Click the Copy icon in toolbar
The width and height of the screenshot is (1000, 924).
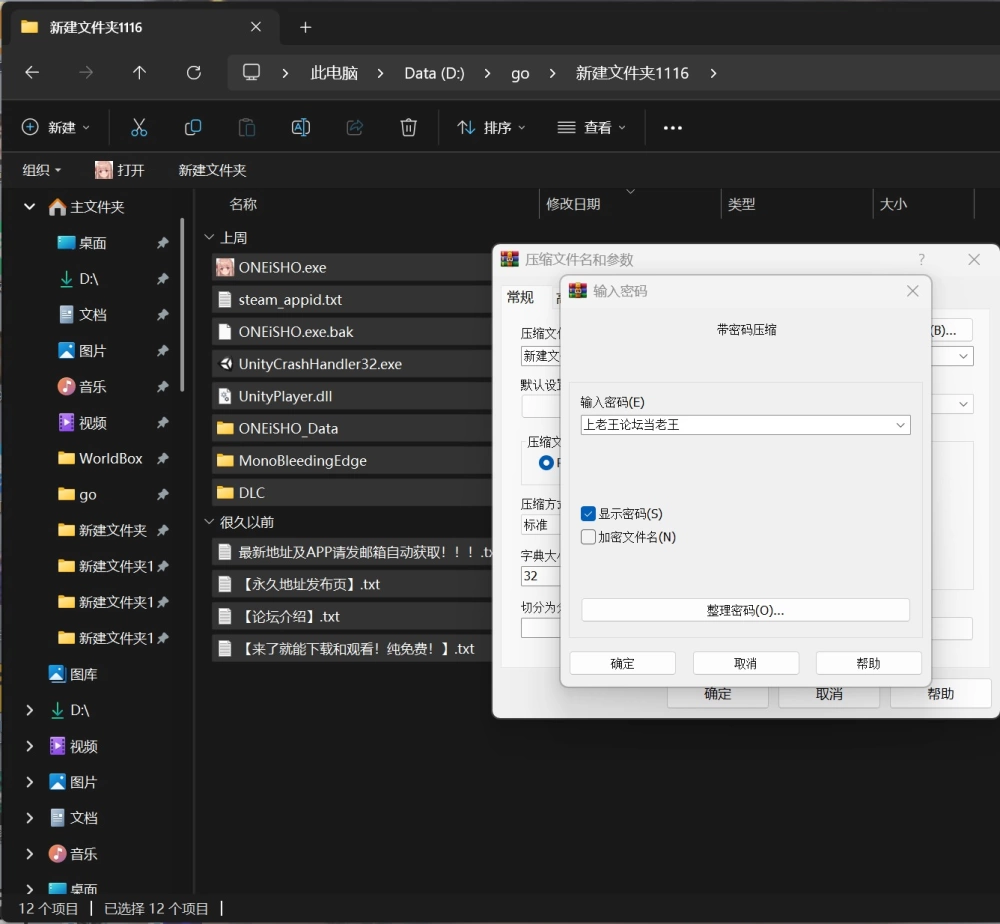193,128
